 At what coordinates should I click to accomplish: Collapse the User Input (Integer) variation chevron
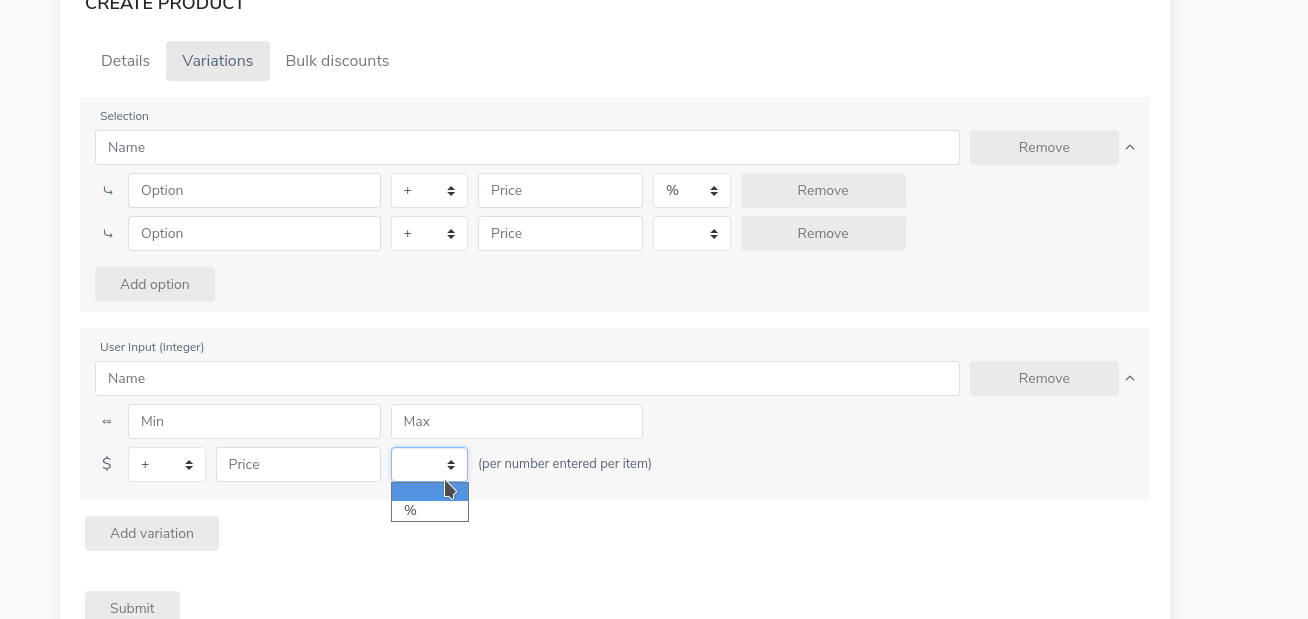point(1130,378)
